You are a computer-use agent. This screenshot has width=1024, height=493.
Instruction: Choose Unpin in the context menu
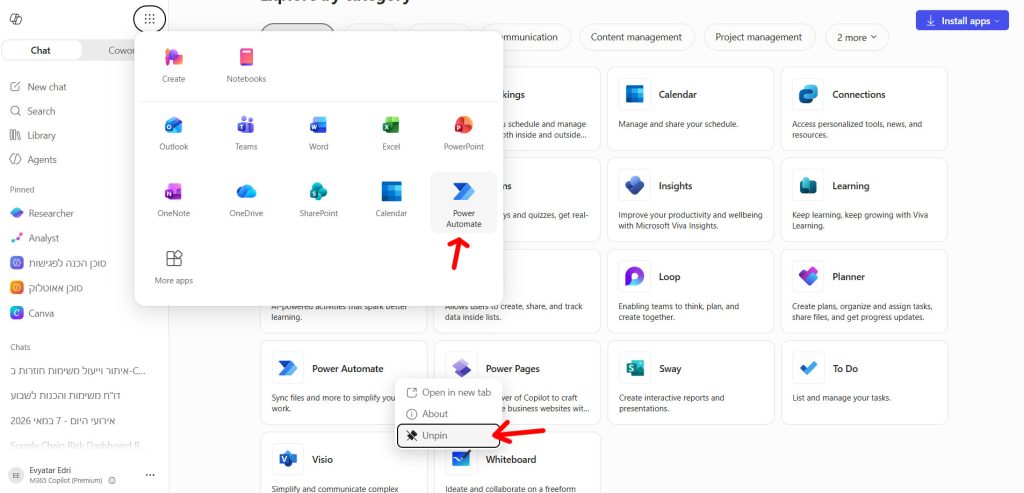(x=449, y=436)
